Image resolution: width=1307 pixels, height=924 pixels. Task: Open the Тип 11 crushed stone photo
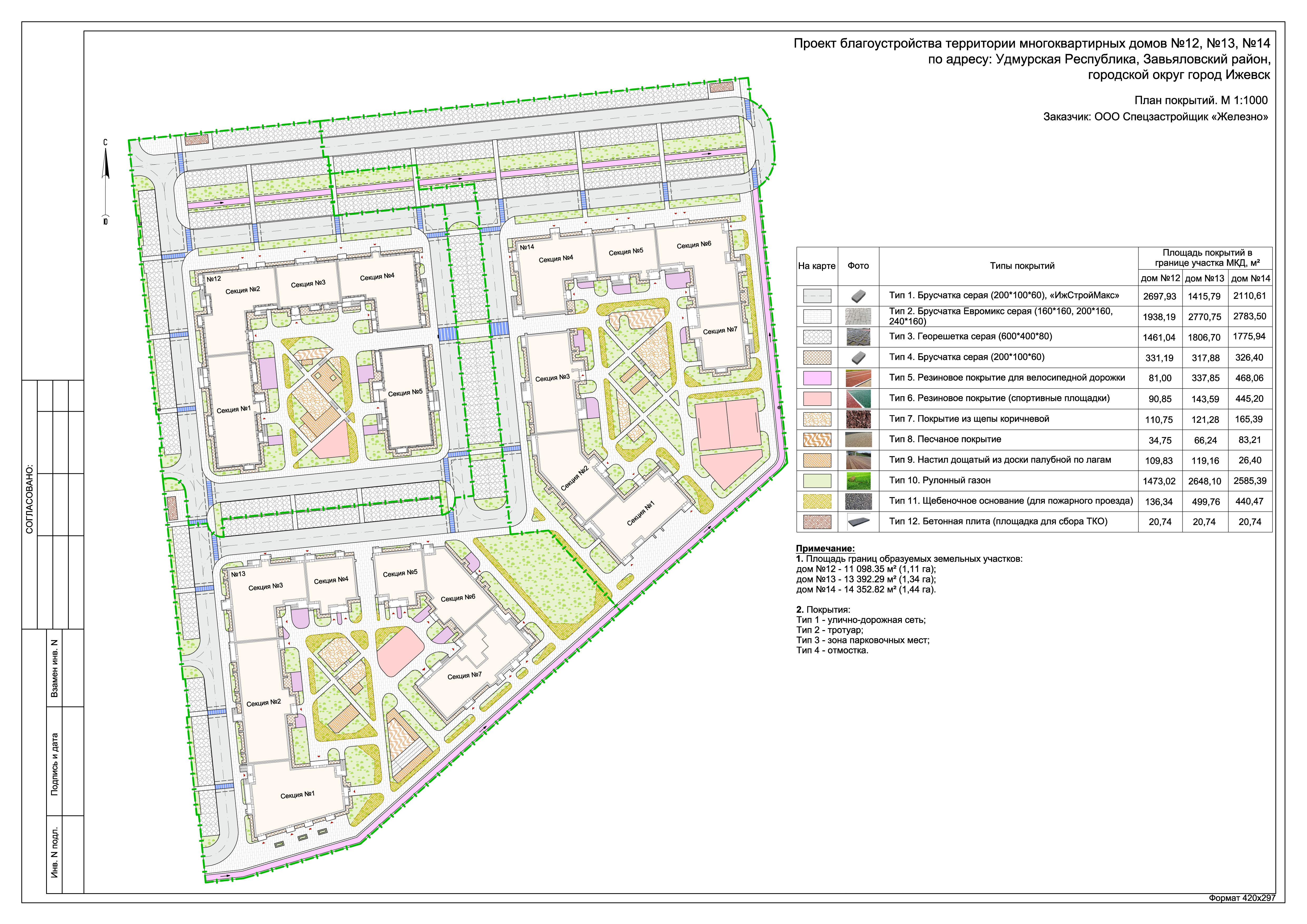coord(858,501)
